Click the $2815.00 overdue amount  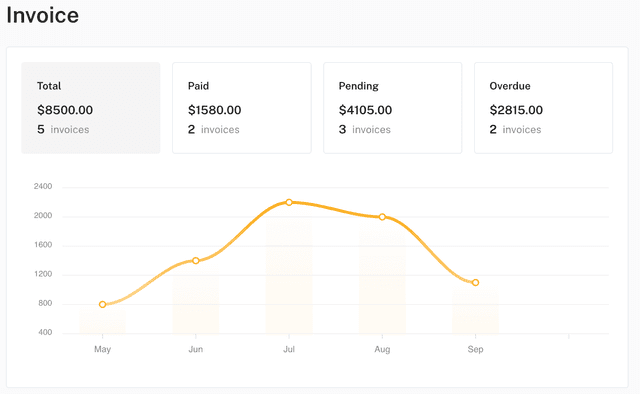click(516, 110)
